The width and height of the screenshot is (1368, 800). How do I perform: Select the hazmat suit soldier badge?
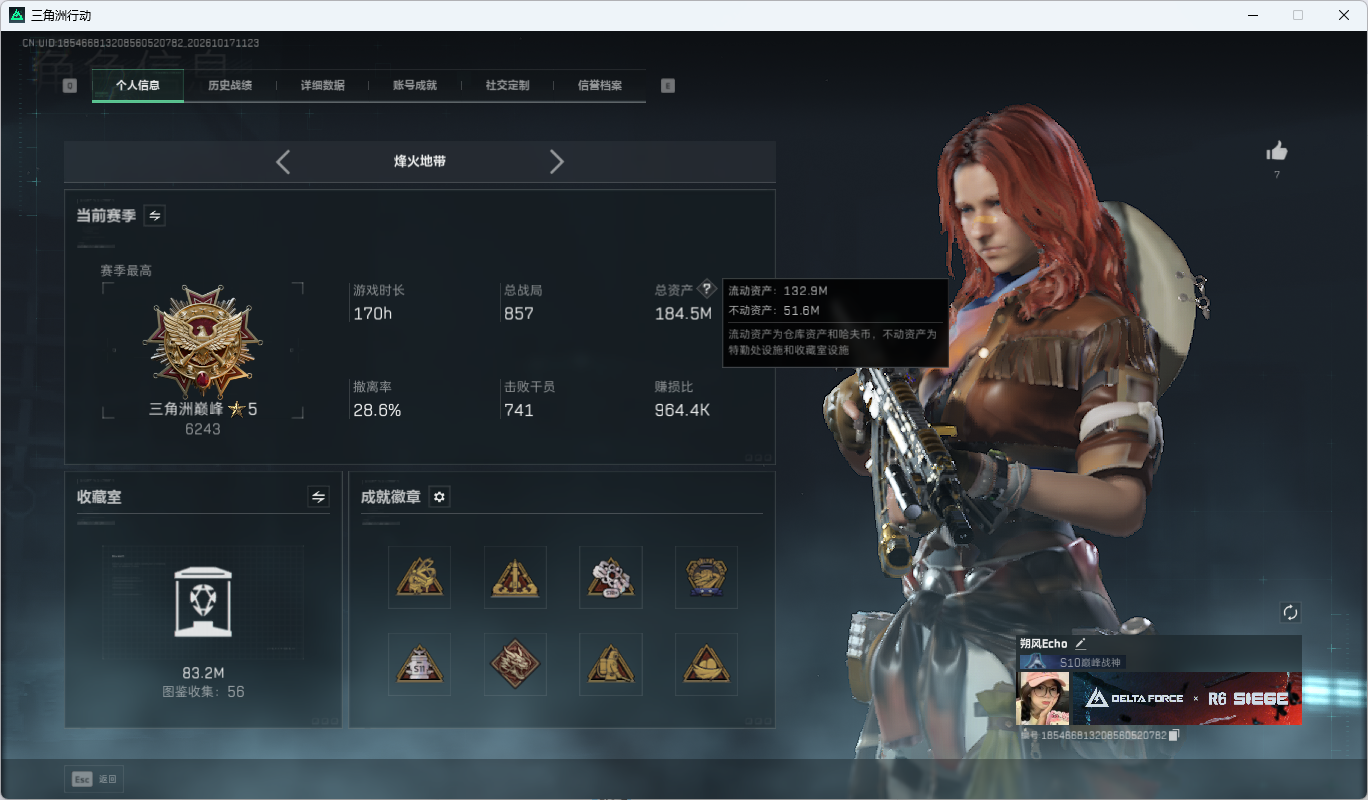point(611,664)
